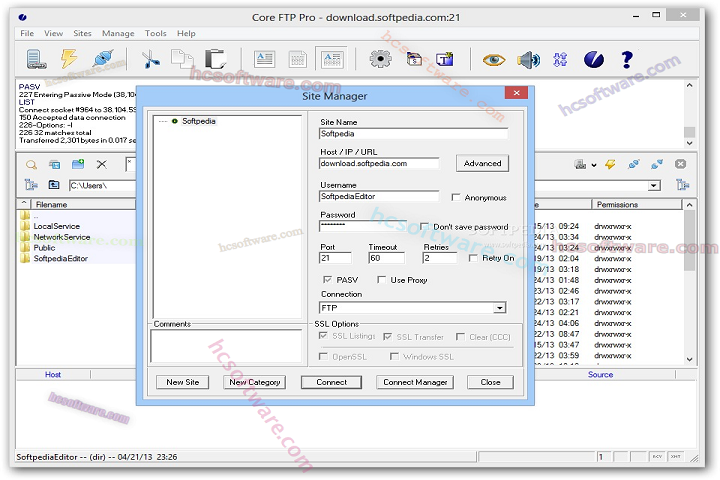Enable the Use Proxy checkbox
The width and height of the screenshot is (720, 480).
[381, 280]
